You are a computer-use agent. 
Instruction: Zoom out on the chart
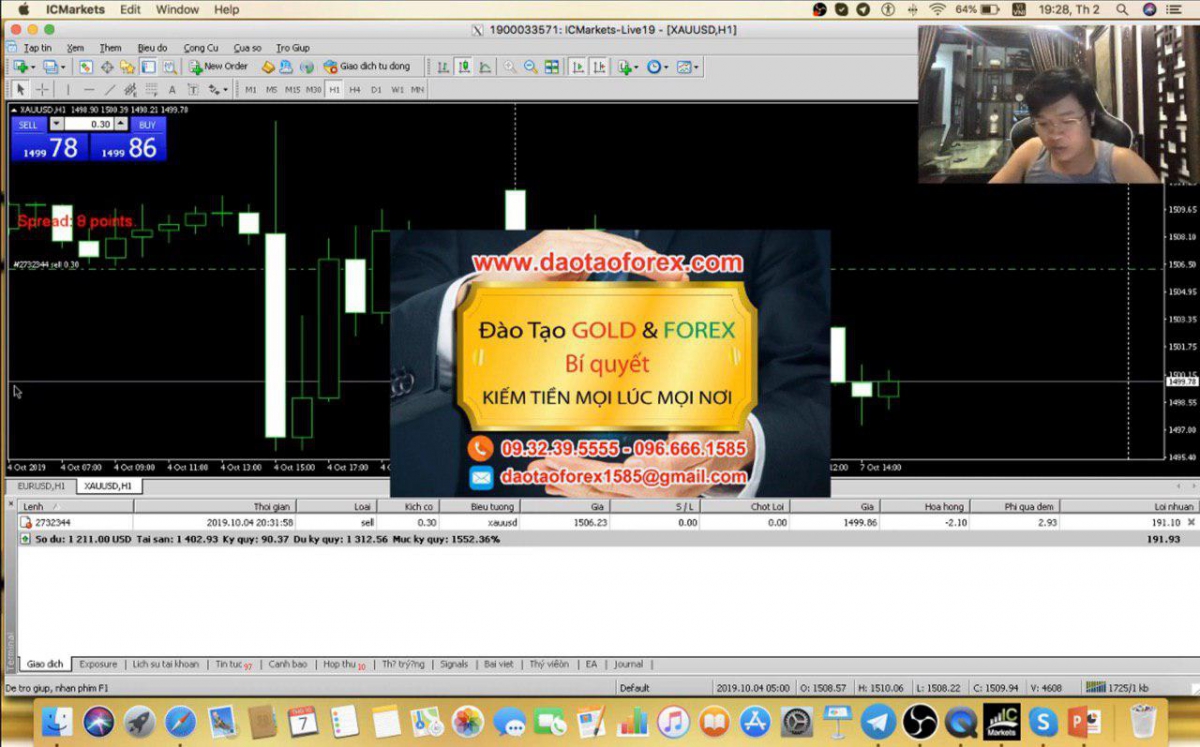coord(531,67)
